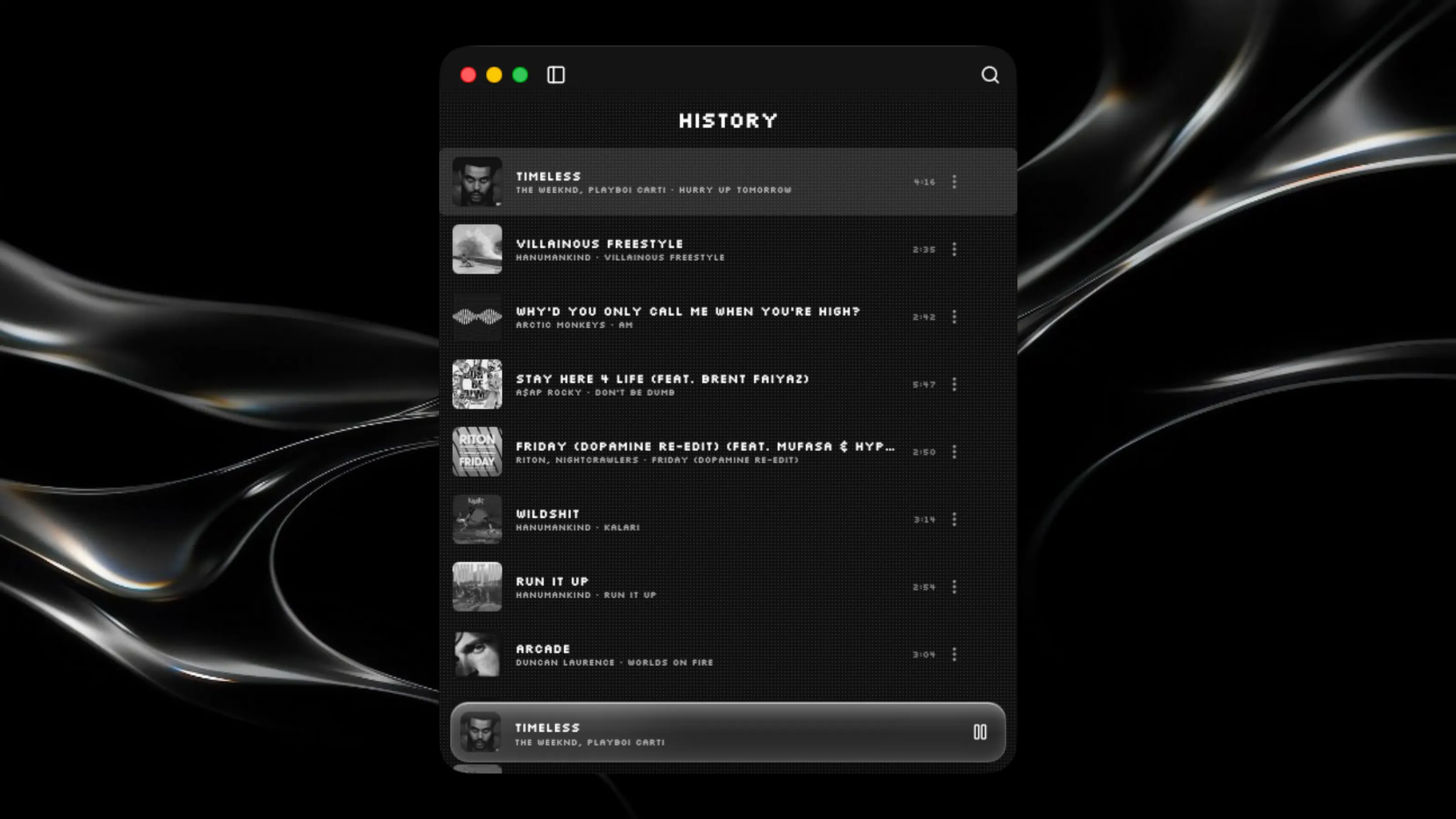Play the Arcade song title
This screenshot has height=819, width=1456.
click(x=543, y=649)
